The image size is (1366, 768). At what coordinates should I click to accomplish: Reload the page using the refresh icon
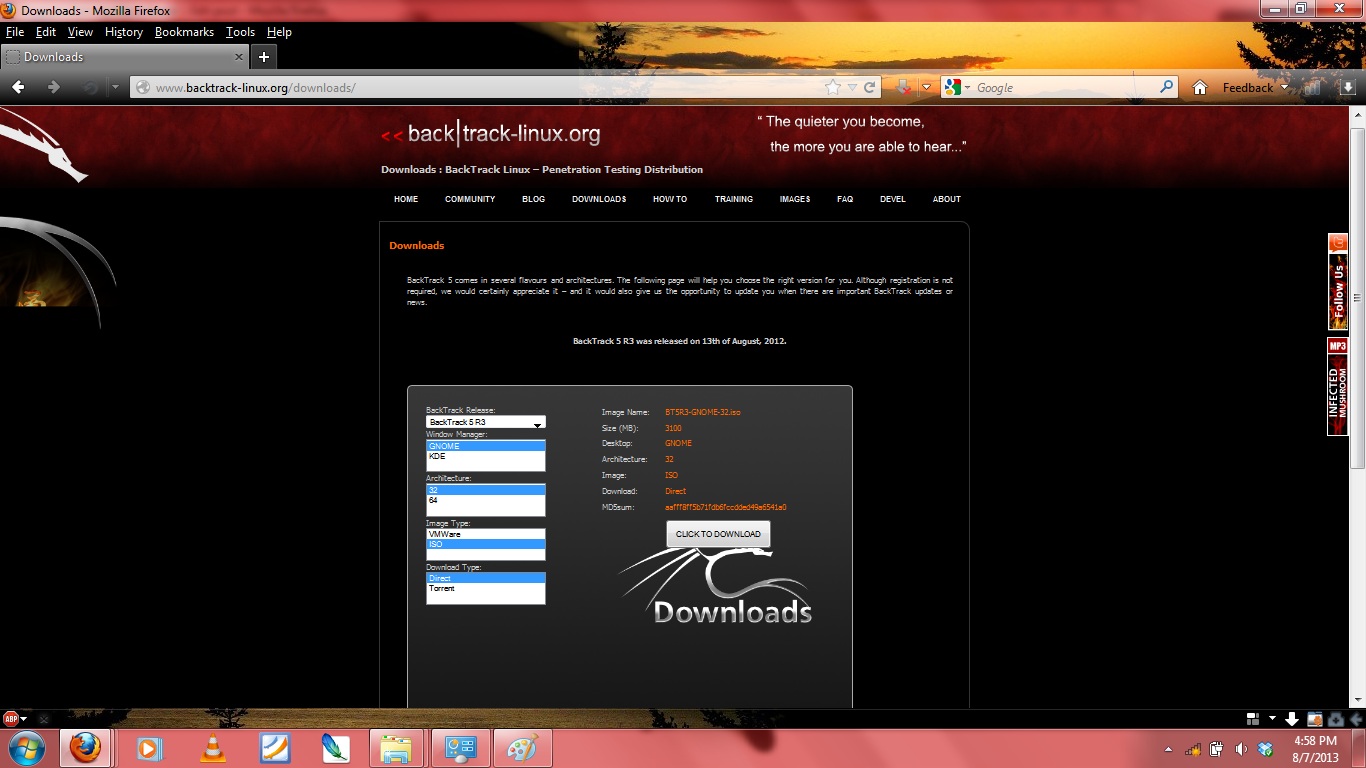870,88
